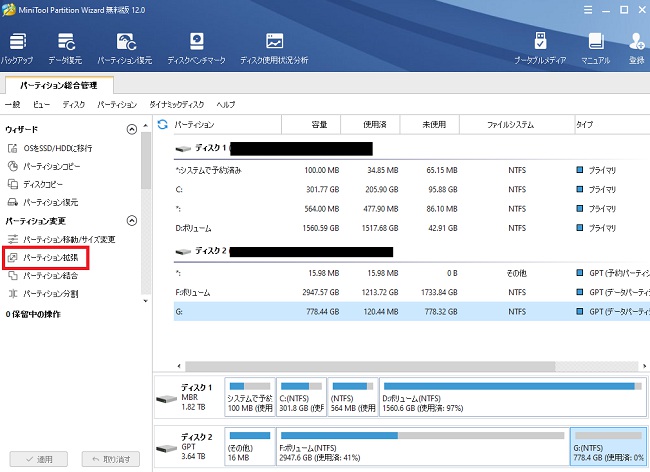
Task: Select システムで予約 block in disk map
Action: 250,397
